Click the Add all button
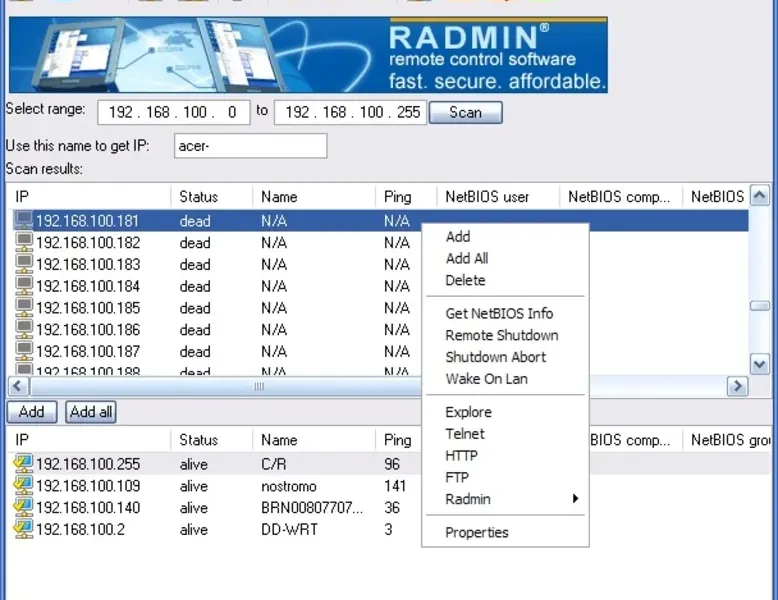The height and width of the screenshot is (600, 778). (x=91, y=412)
